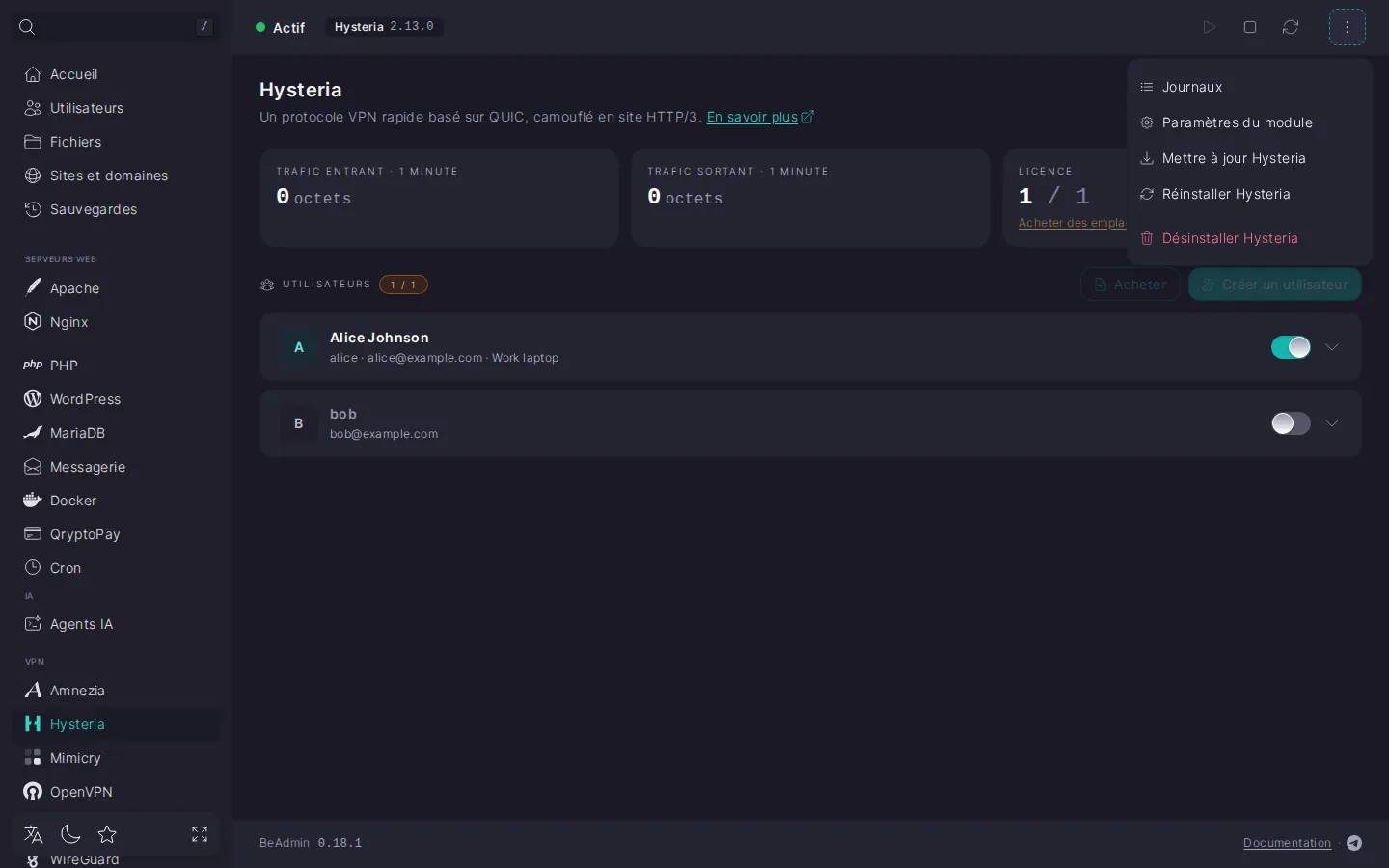Focus the sidebar search field
The width and height of the screenshot is (1389, 868).
coord(116,27)
